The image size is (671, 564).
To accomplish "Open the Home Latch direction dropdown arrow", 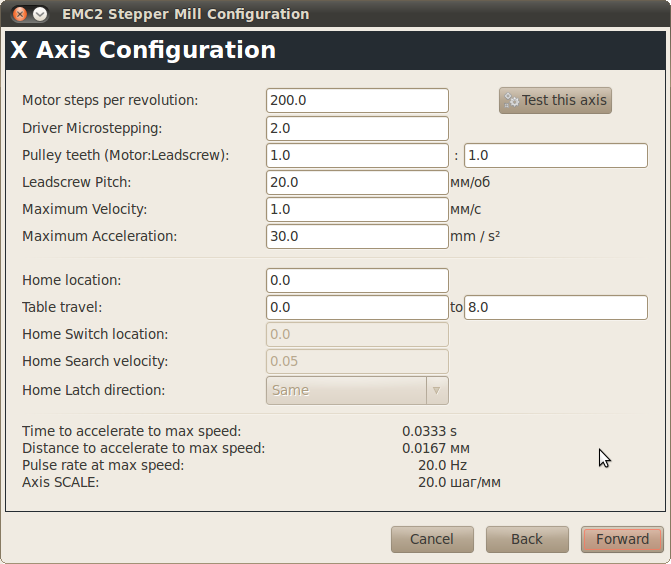I will tap(437, 390).
